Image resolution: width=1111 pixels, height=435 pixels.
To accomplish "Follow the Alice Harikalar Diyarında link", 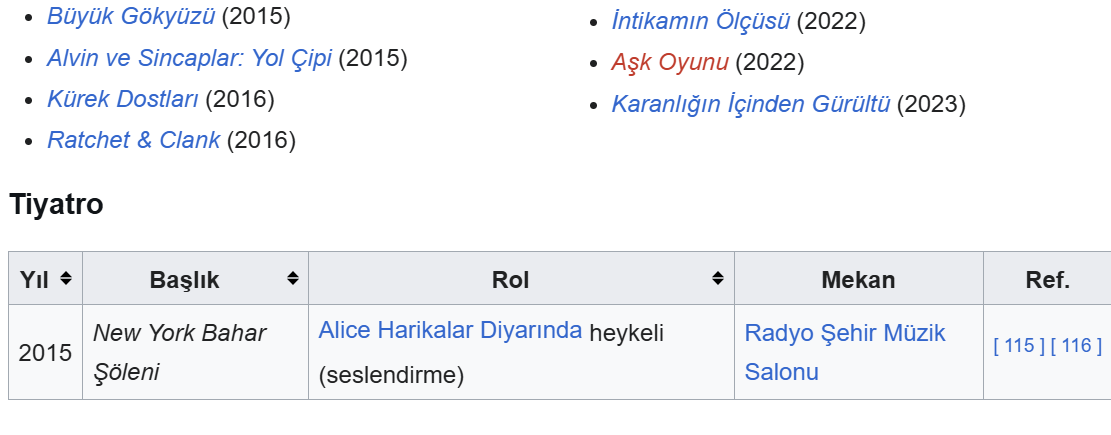I will (450, 331).
